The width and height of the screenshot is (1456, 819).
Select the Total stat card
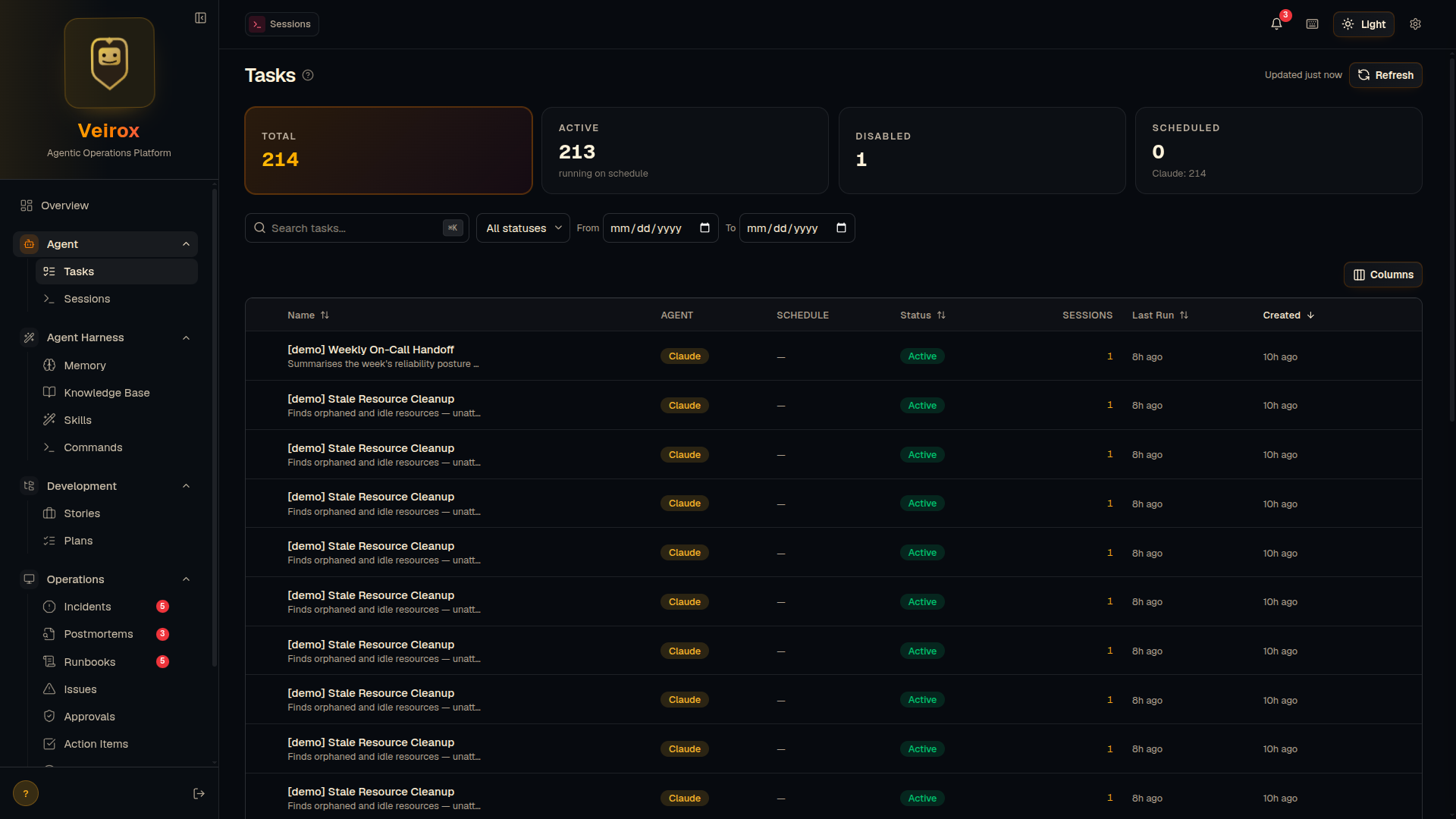click(x=388, y=150)
